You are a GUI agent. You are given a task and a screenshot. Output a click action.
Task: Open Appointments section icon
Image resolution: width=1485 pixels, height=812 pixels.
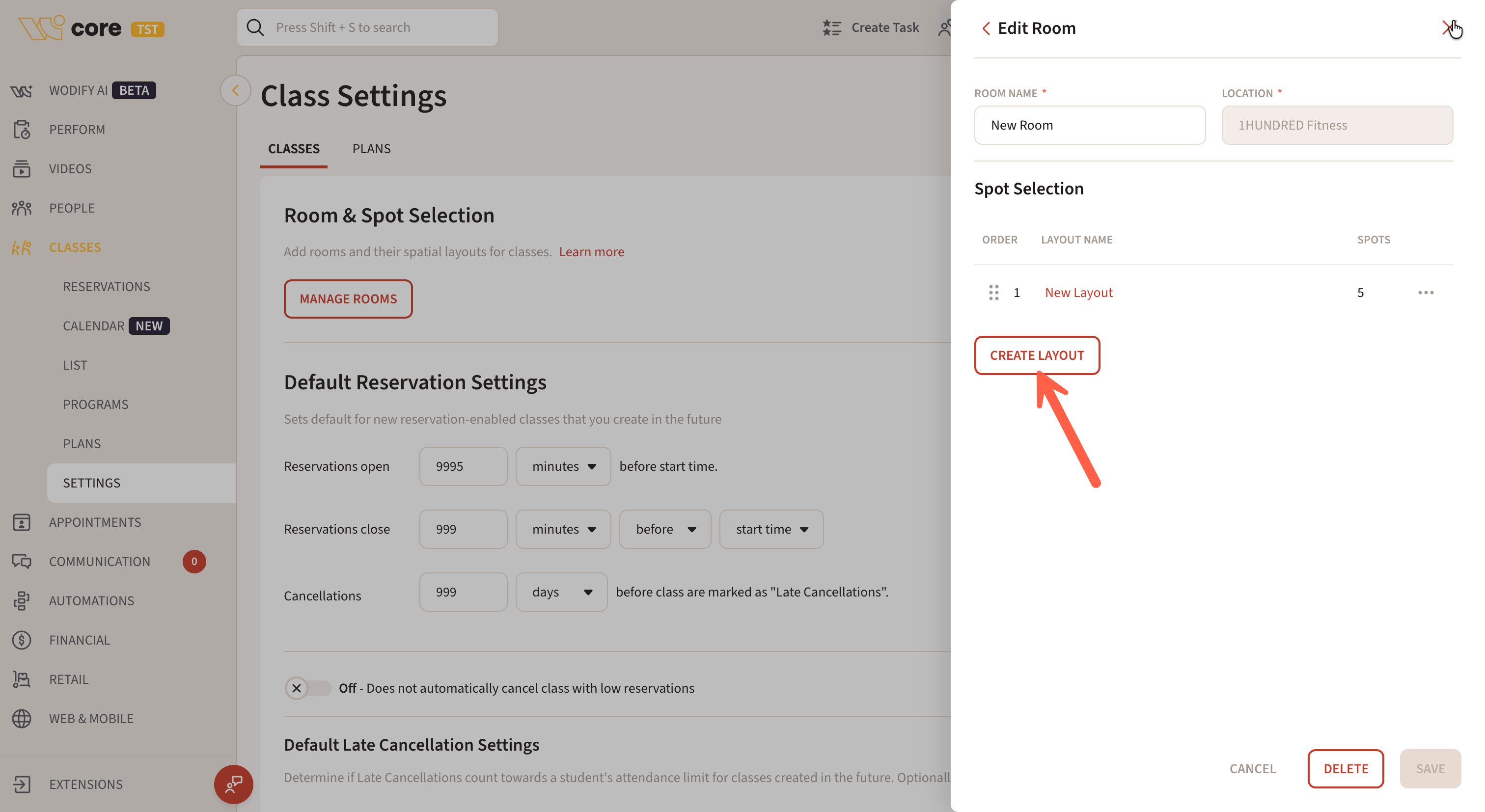click(x=21, y=522)
